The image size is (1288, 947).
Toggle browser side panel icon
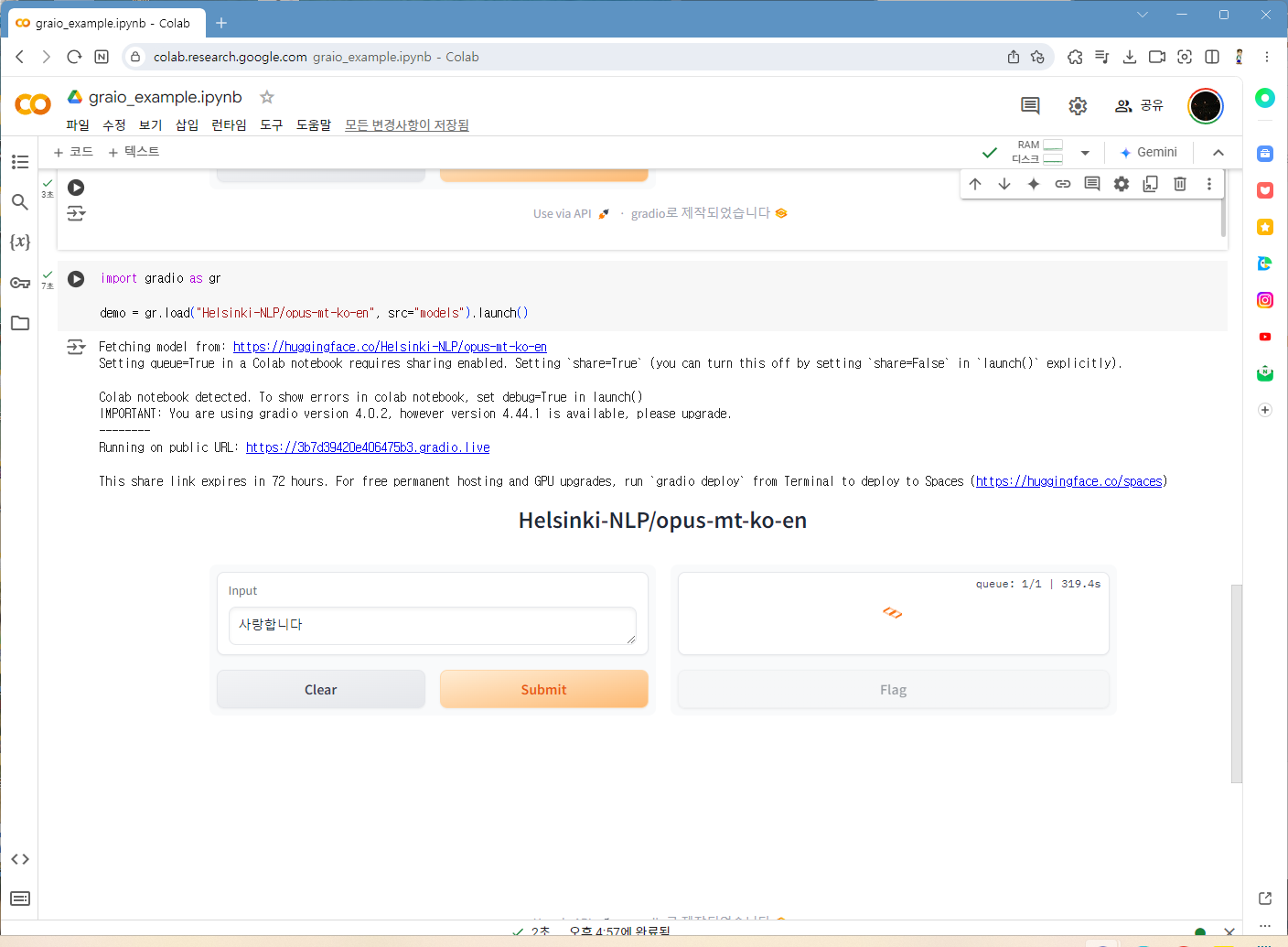pyautogui.click(x=1212, y=57)
